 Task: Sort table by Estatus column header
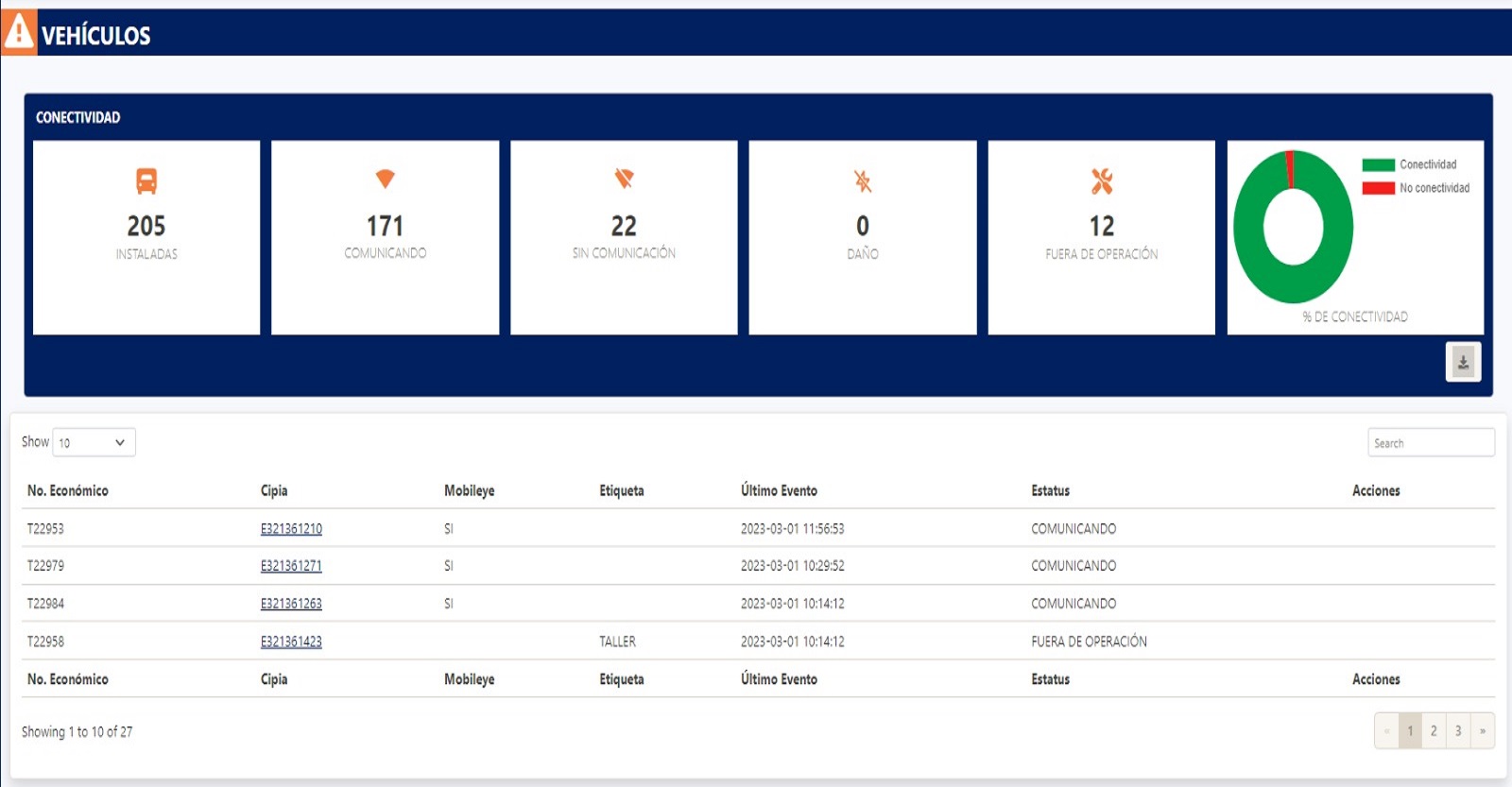(1050, 490)
